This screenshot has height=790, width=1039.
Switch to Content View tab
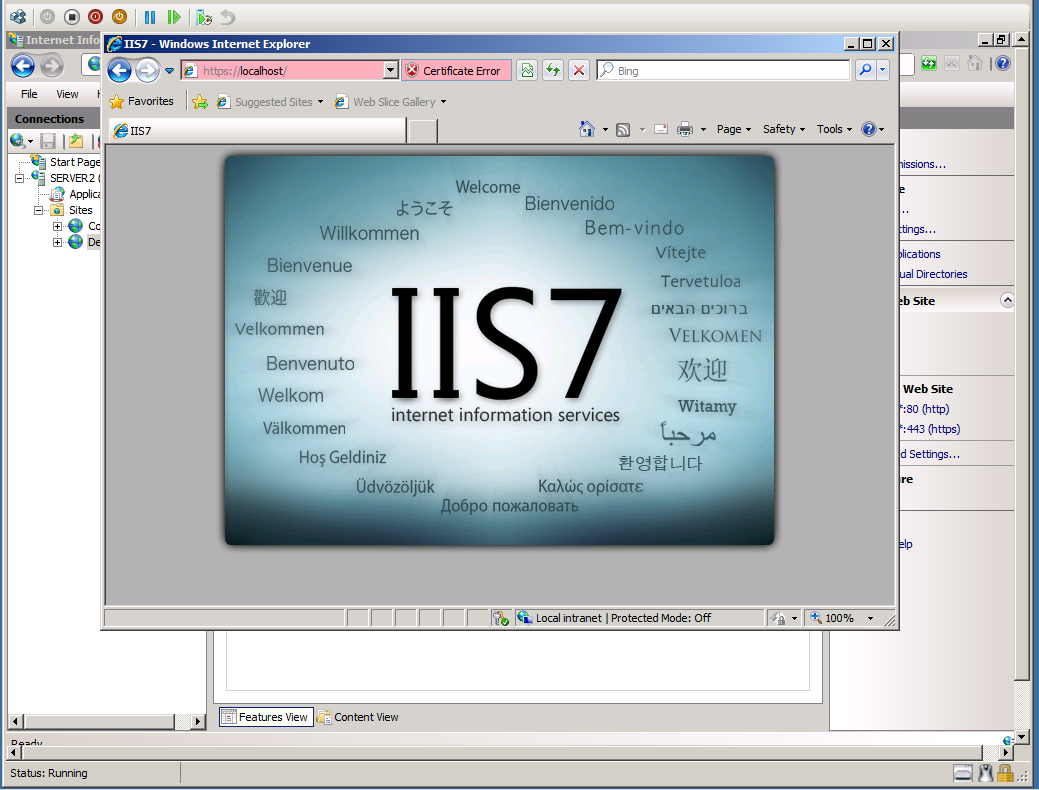pos(358,716)
